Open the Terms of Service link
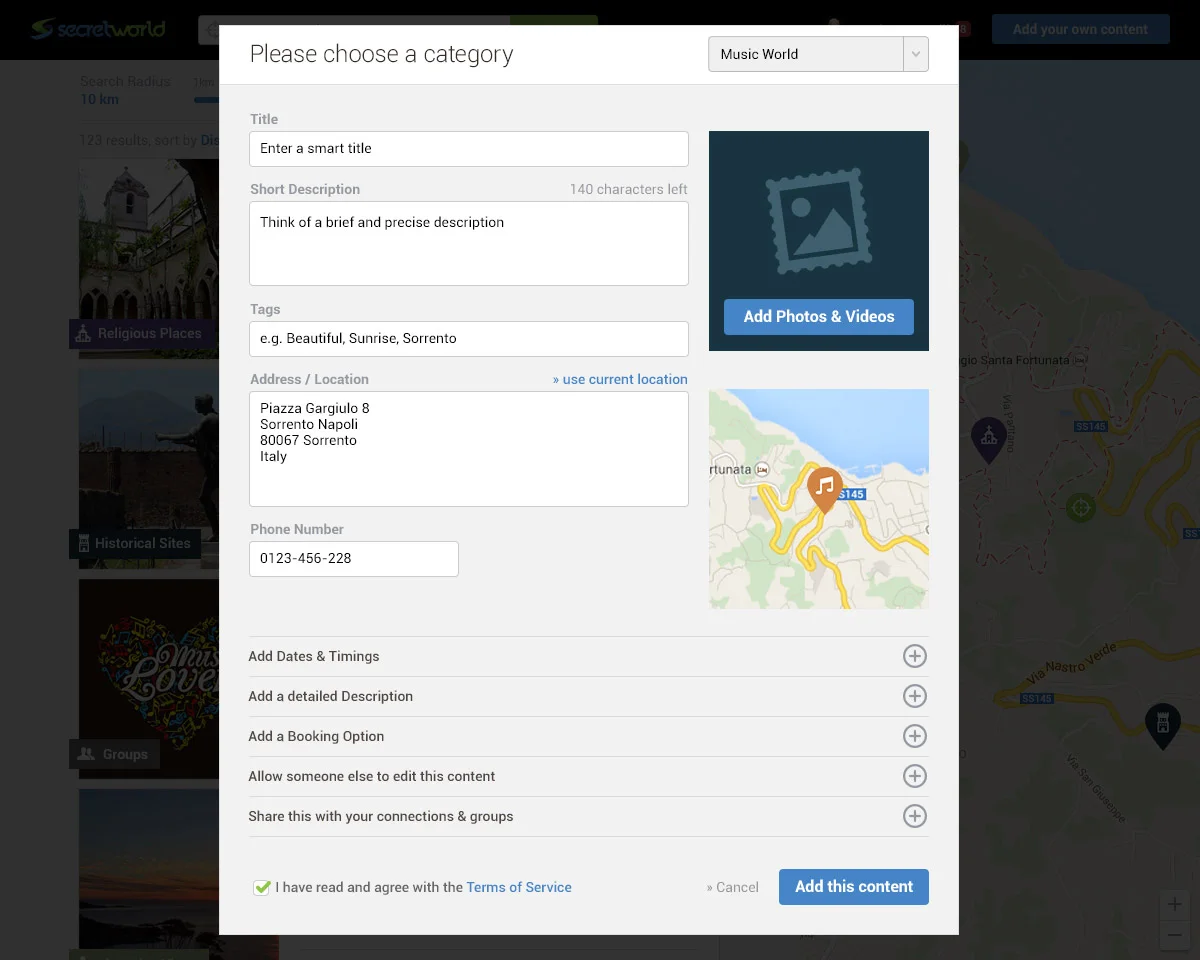Image resolution: width=1200 pixels, height=960 pixels. 519,887
